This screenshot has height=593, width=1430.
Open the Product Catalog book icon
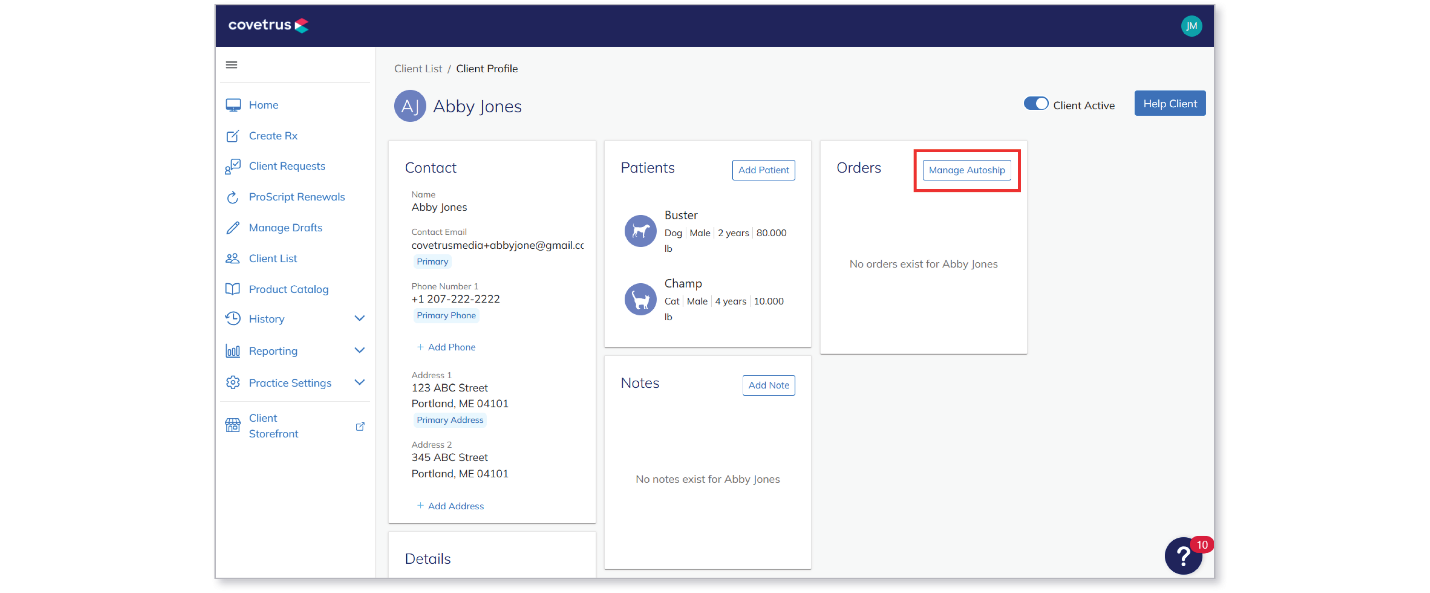tap(233, 289)
